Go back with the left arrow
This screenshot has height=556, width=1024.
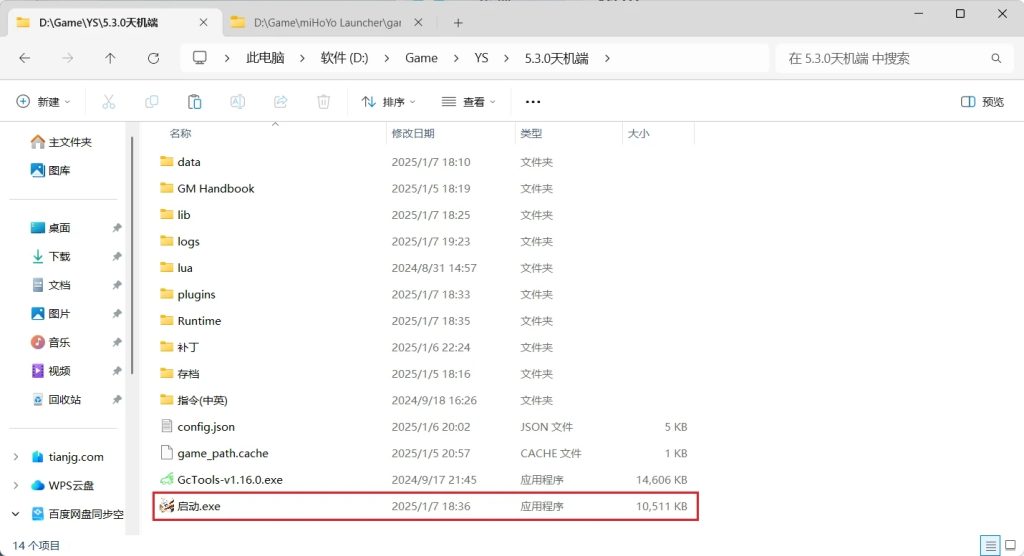(25, 58)
